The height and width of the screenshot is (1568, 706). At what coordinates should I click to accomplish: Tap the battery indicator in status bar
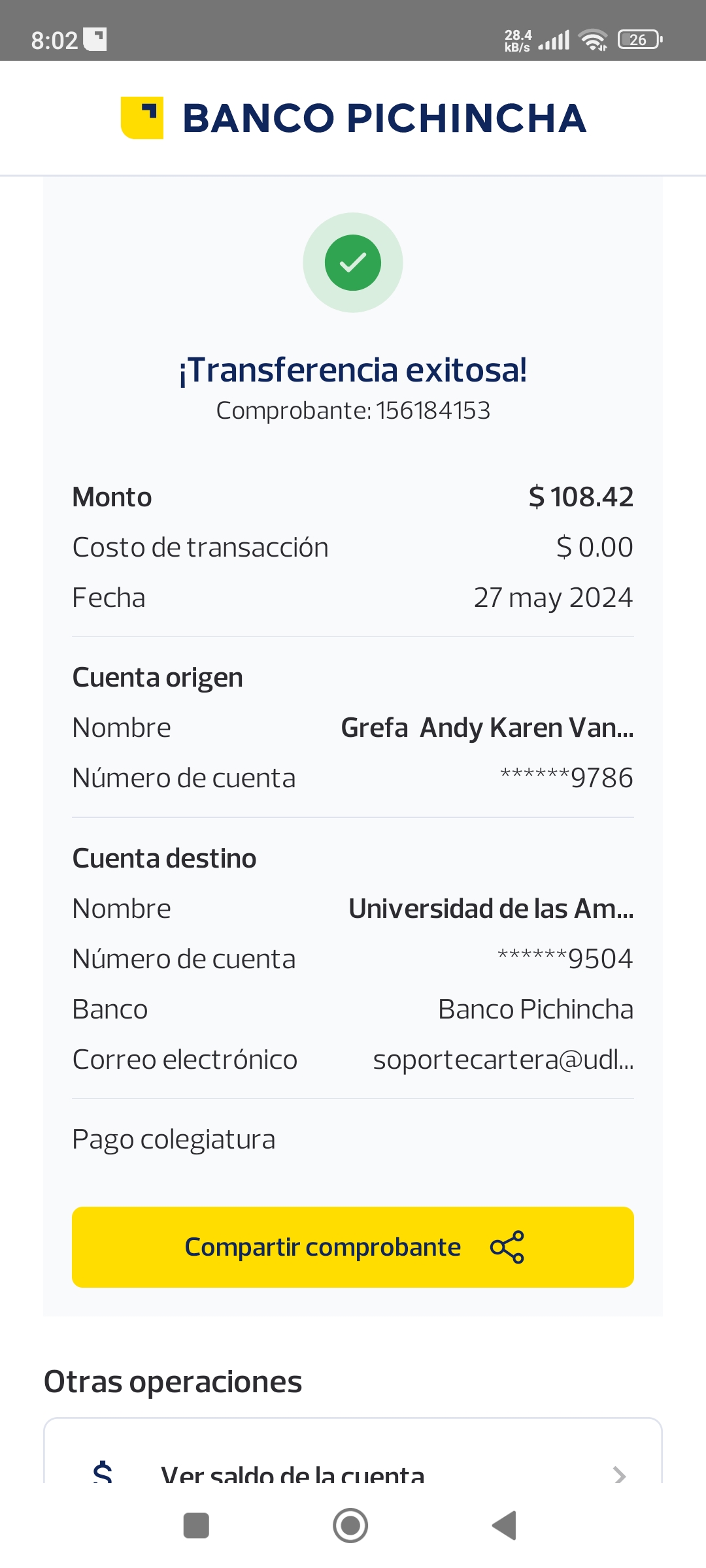[640, 41]
